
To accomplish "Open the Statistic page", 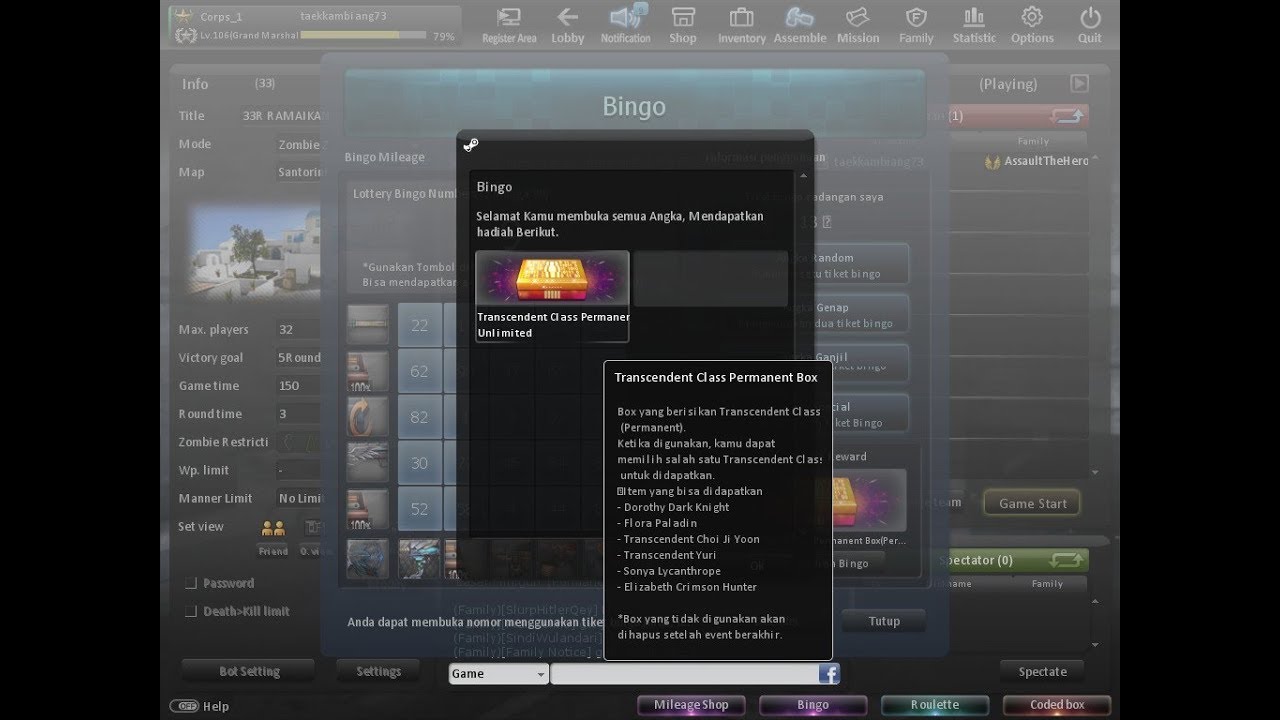I will coord(973,25).
